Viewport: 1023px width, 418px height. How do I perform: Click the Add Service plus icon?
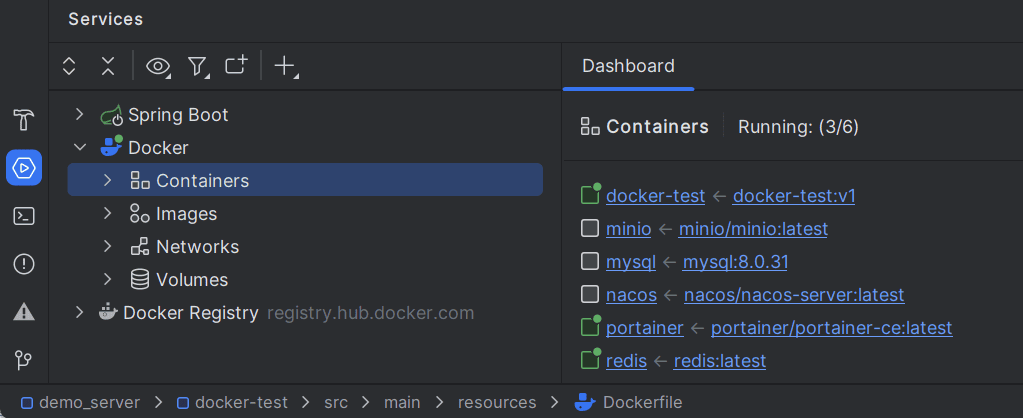pos(285,66)
